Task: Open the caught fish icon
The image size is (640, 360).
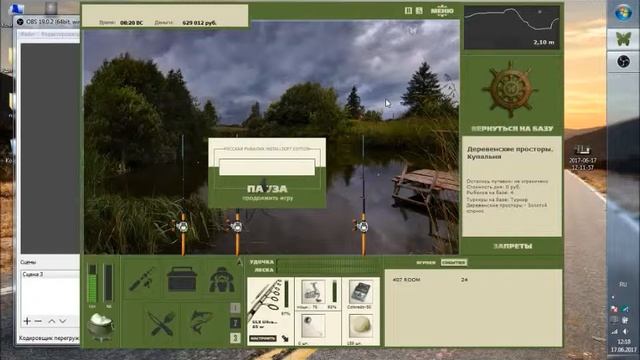Action: point(201,322)
